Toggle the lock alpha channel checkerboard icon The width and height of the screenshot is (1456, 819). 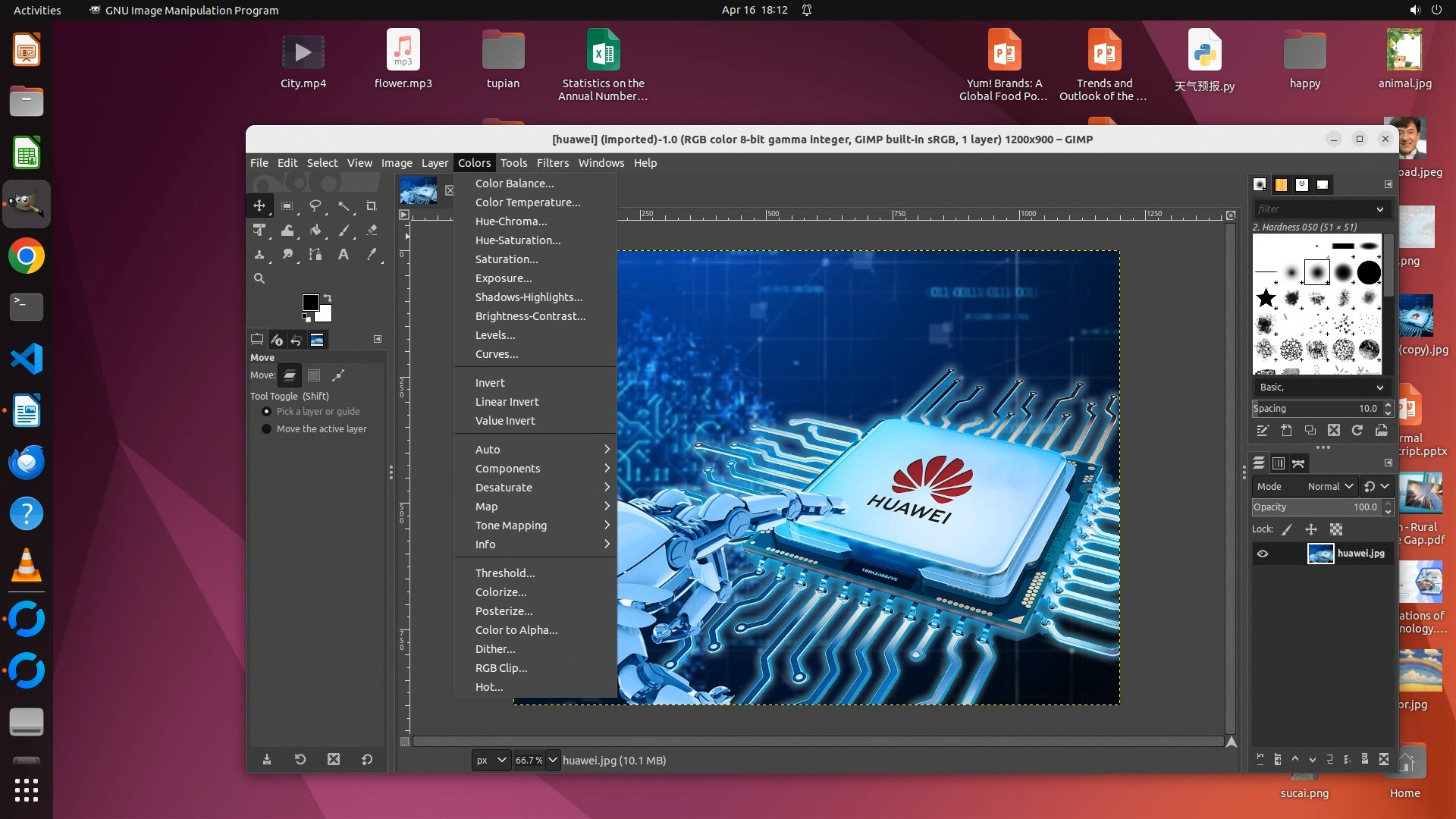click(x=1336, y=529)
